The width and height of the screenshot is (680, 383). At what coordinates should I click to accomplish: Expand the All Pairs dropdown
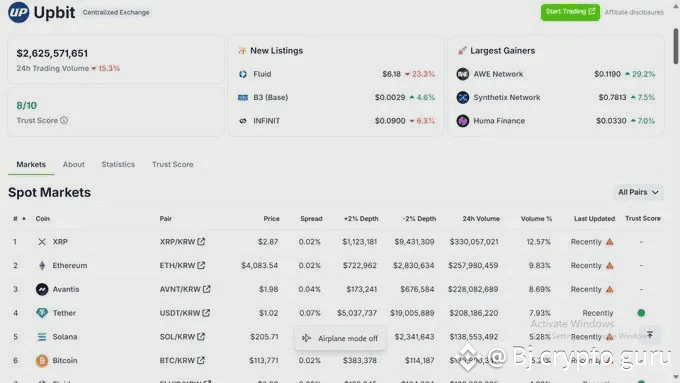coord(638,192)
